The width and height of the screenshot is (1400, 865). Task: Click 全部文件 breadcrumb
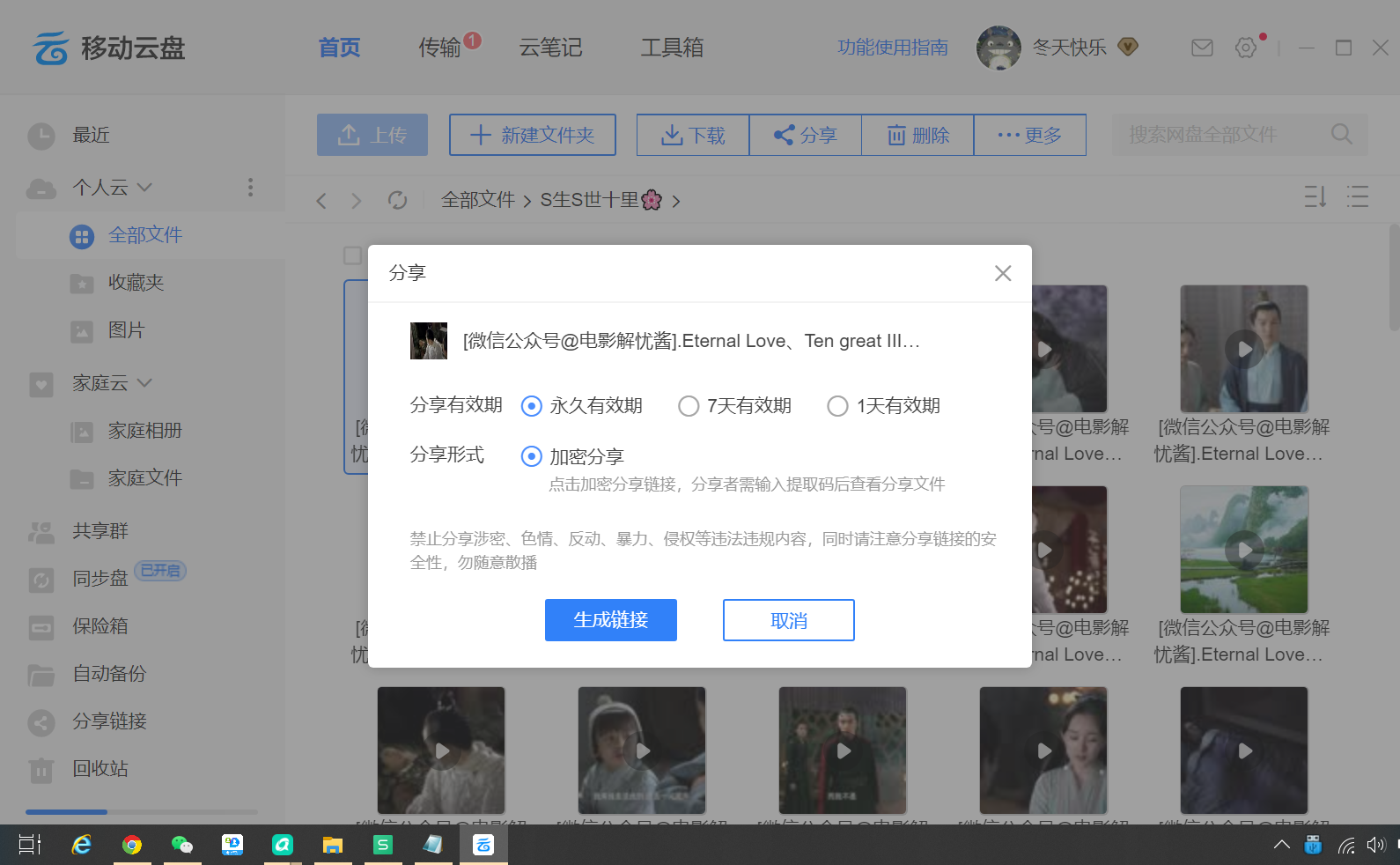[x=477, y=200]
